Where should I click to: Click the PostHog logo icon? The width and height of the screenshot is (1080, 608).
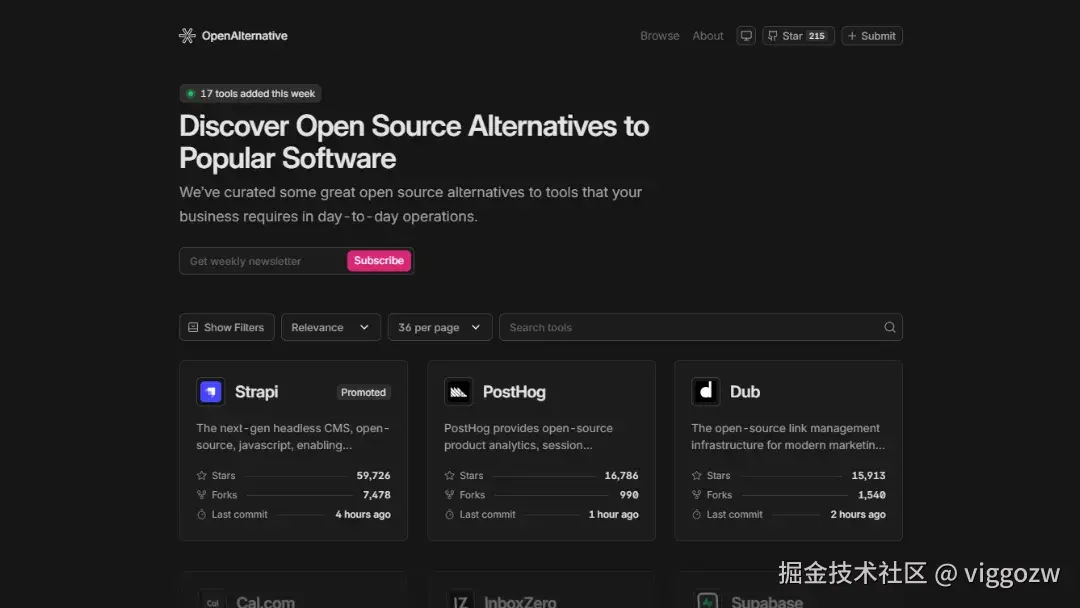pyautogui.click(x=458, y=392)
